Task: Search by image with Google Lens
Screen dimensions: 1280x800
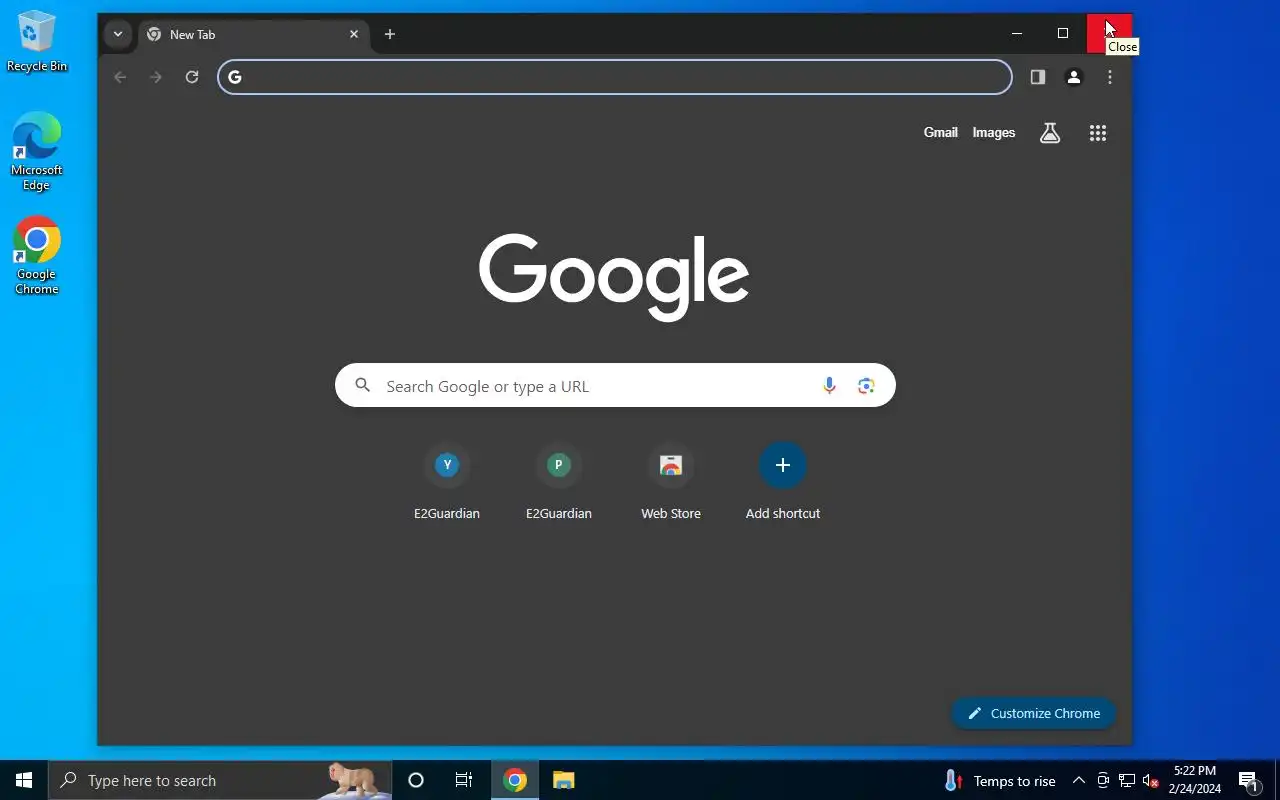Action: pyautogui.click(x=866, y=386)
